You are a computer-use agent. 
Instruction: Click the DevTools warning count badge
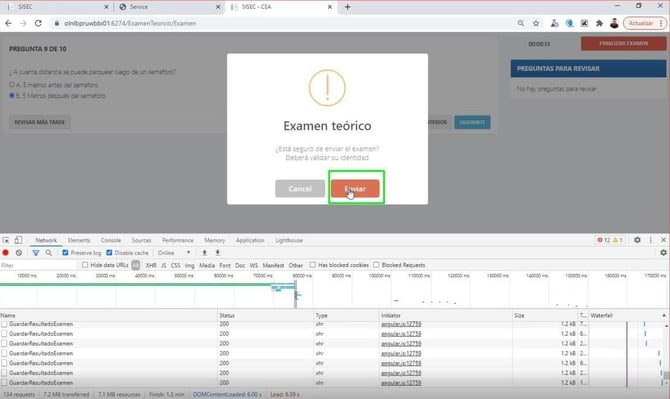(x=618, y=240)
